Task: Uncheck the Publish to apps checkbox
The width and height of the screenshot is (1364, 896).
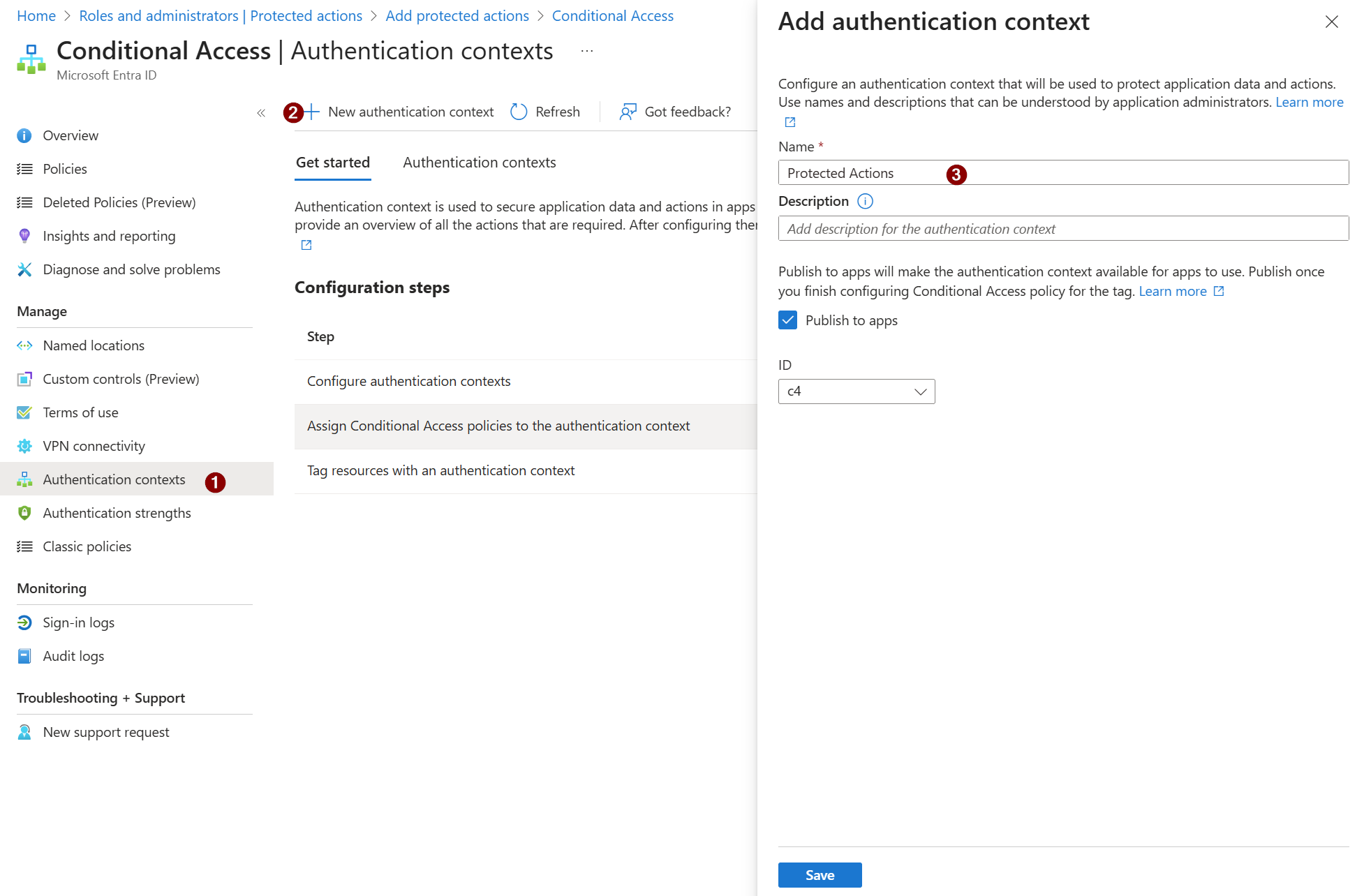Action: 787,320
